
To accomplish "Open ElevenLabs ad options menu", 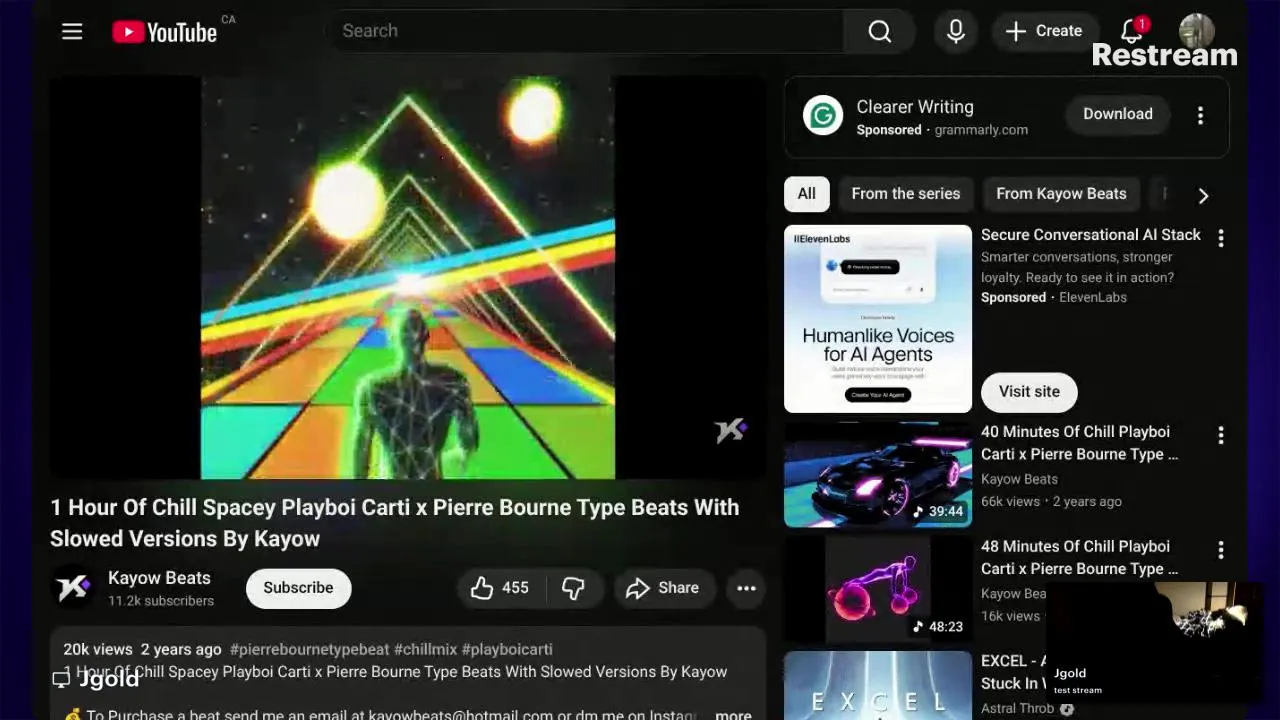I will (x=1220, y=238).
